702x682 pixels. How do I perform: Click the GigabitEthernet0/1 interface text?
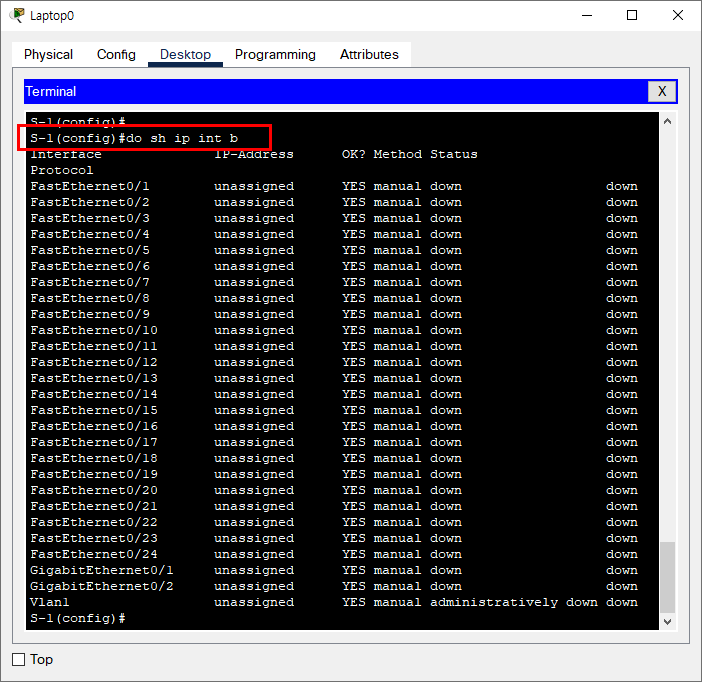102,570
